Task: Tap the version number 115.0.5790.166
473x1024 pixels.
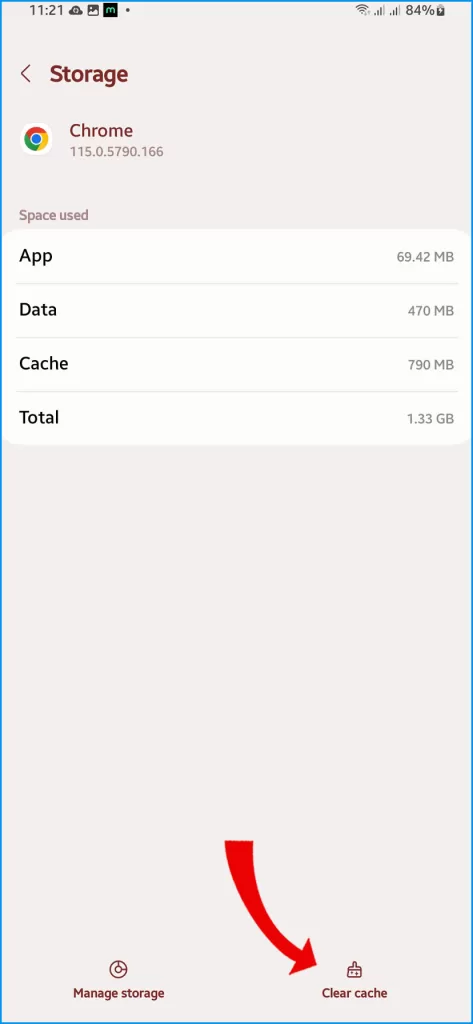Action: coord(116,152)
